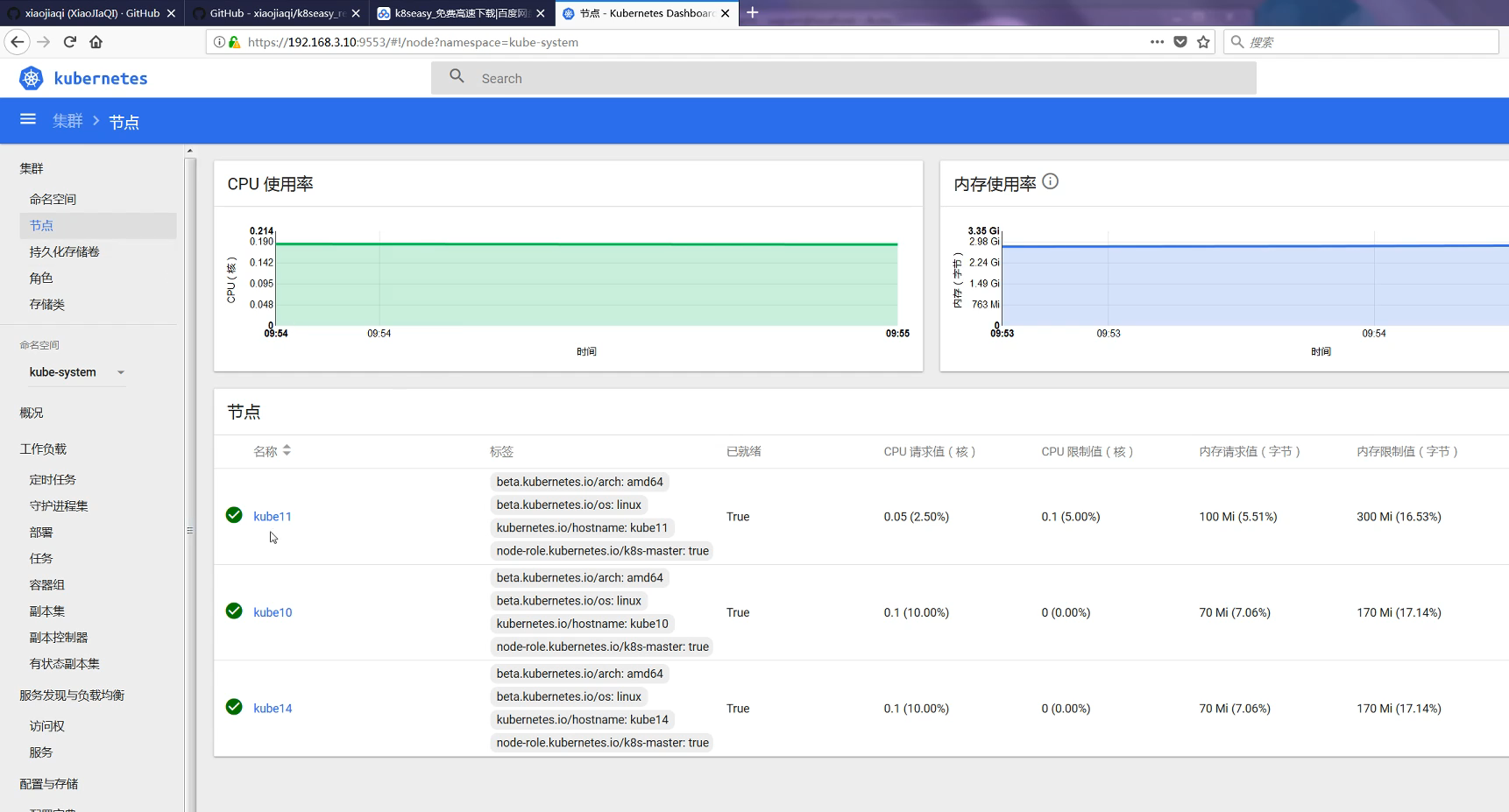Open 配置与存储 section
This screenshot has height=812, width=1509.
[x=49, y=783]
